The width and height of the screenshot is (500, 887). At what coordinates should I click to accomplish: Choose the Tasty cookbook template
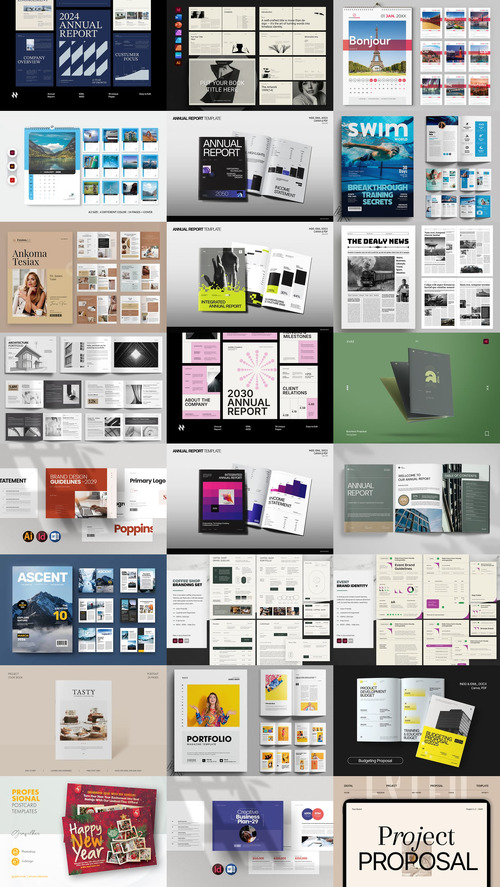83,720
